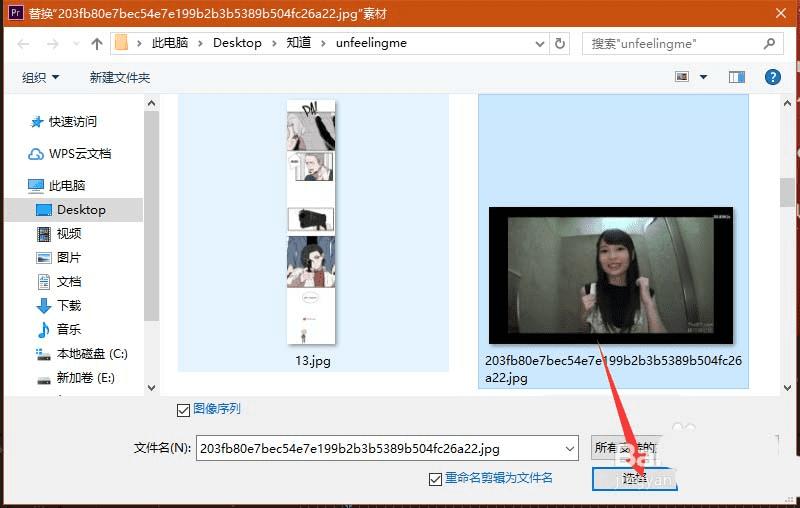Toggle the preview pane icon
The image size is (800, 508).
tap(737, 77)
